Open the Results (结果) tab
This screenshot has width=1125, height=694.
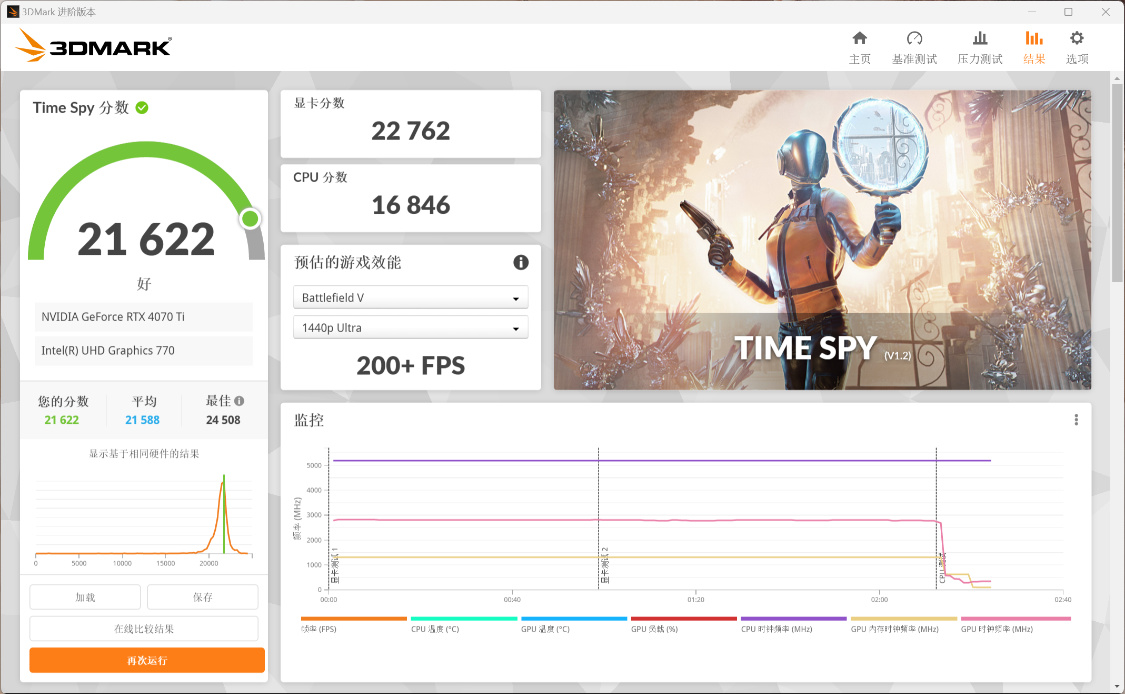pyautogui.click(x=1034, y=47)
